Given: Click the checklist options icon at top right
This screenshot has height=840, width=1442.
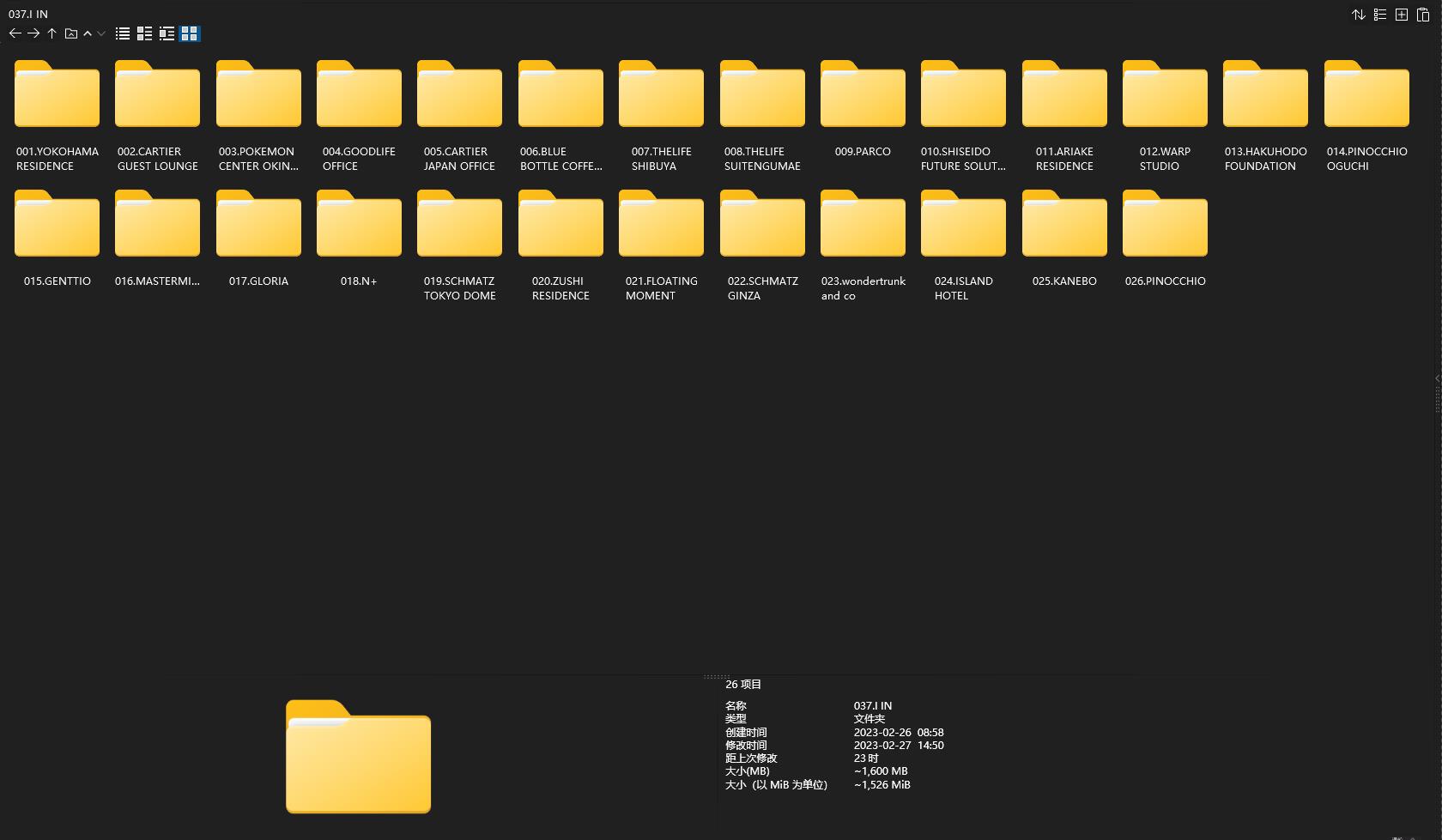Looking at the screenshot, I should 1380,15.
